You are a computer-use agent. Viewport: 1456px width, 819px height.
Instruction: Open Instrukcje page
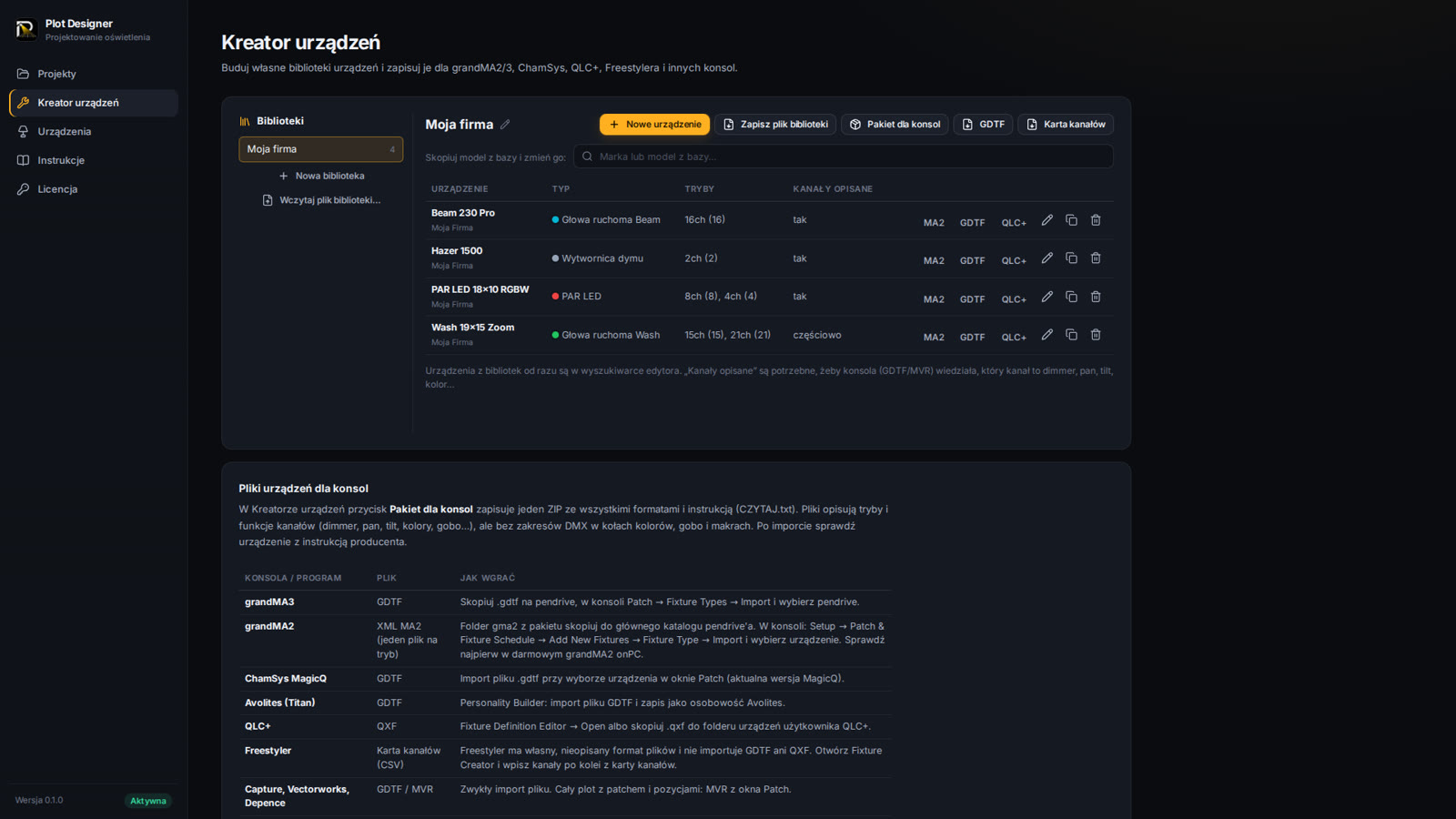point(93,160)
